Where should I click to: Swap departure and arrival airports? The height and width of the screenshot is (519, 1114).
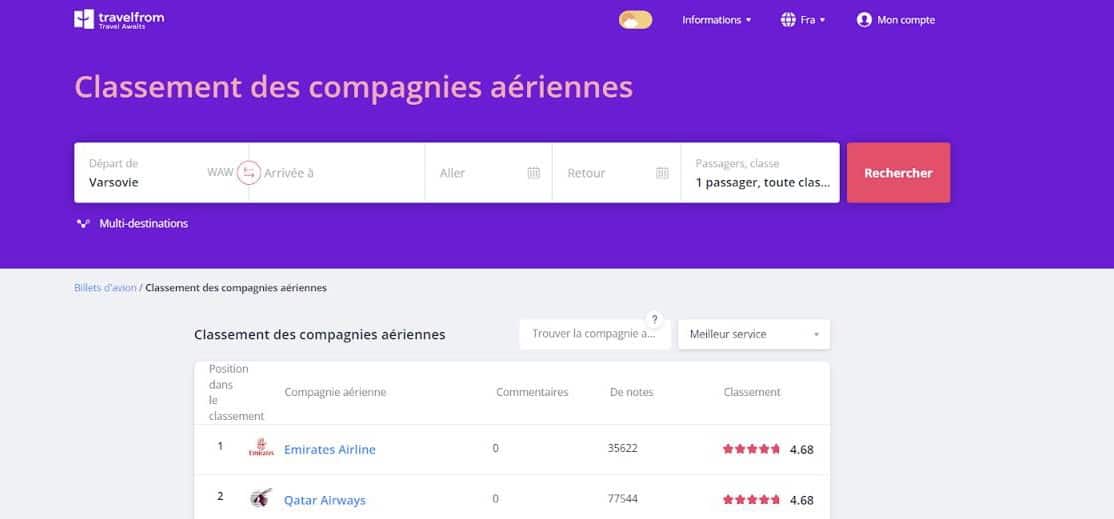click(x=249, y=173)
